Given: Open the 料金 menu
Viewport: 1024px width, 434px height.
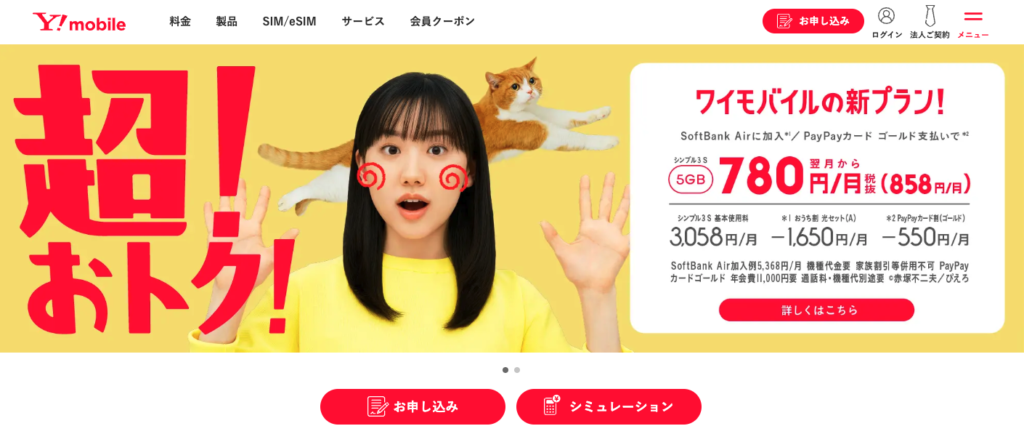Looking at the screenshot, I should 180,22.
